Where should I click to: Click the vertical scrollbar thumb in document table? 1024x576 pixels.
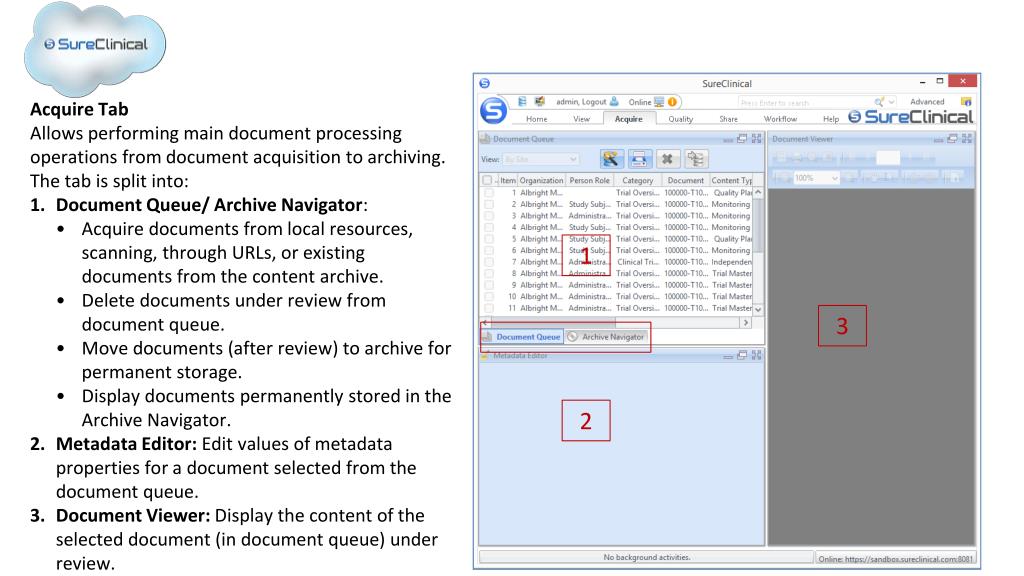click(758, 225)
